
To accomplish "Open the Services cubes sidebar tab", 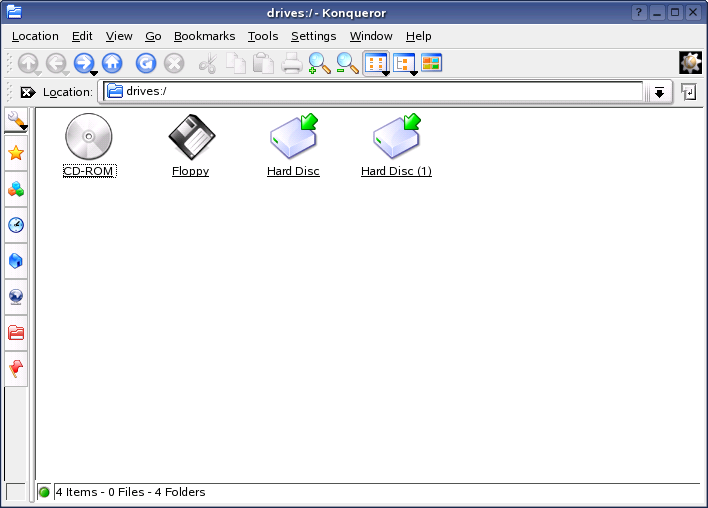I will (x=16, y=189).
